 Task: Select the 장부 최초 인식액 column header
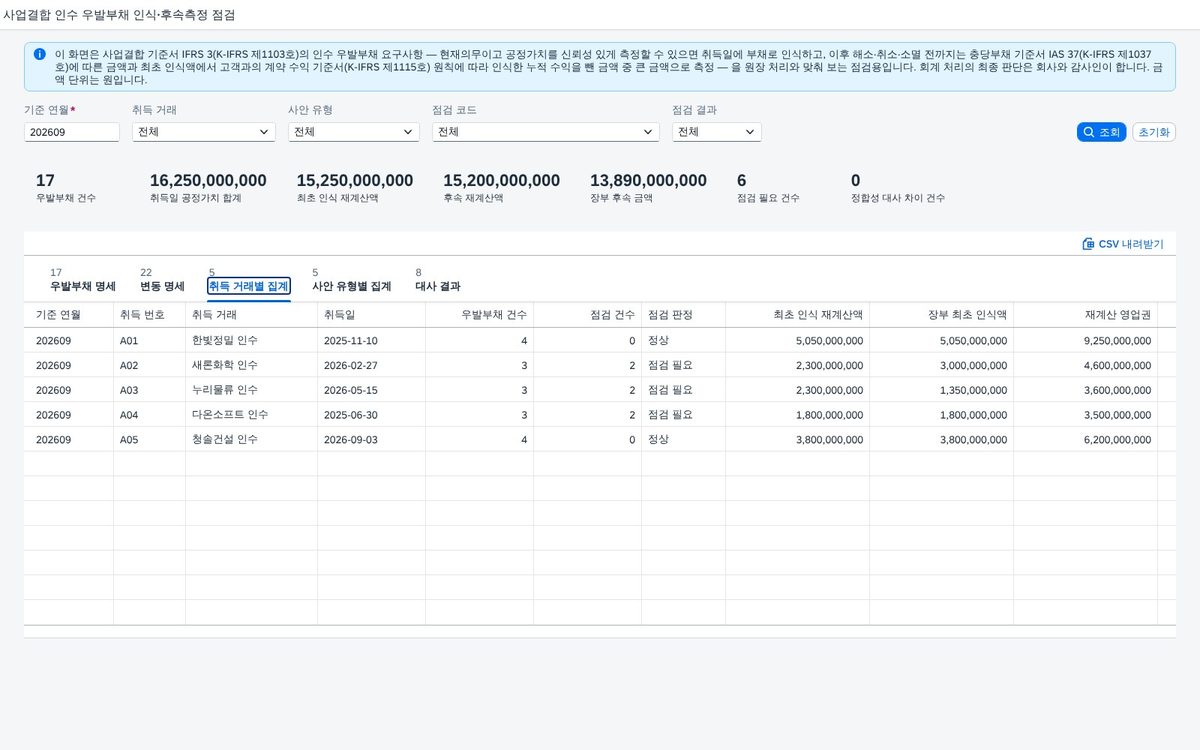tap(942, 314)
